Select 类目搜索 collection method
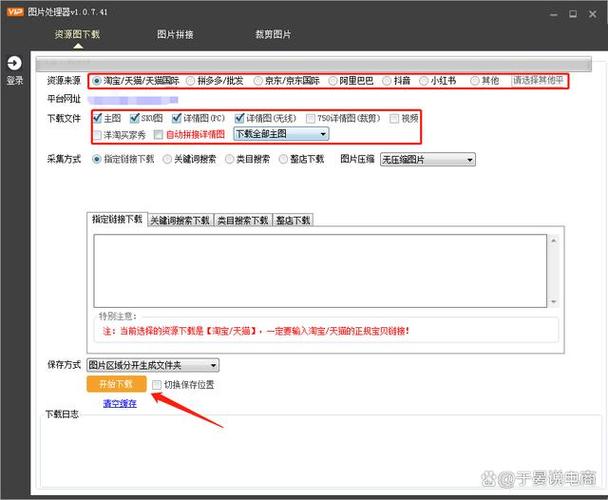The width and height of the screenshot is (608, 500). point(230,159)
